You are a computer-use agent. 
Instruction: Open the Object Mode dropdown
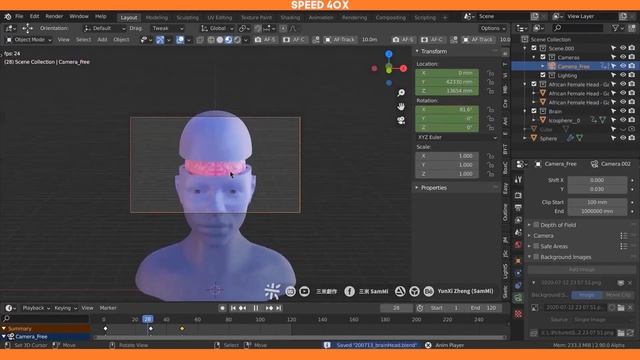(29, 40)
